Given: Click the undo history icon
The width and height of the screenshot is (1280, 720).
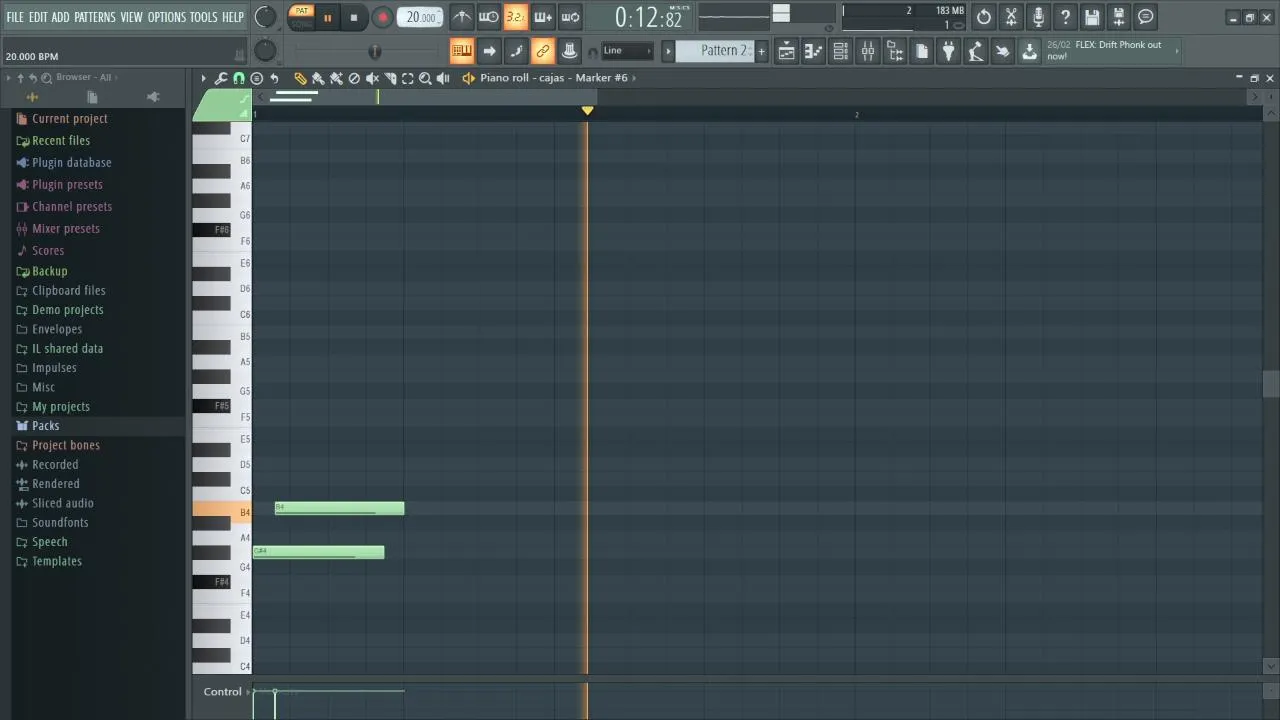Looking at the screenshot, I should [984, 17].
